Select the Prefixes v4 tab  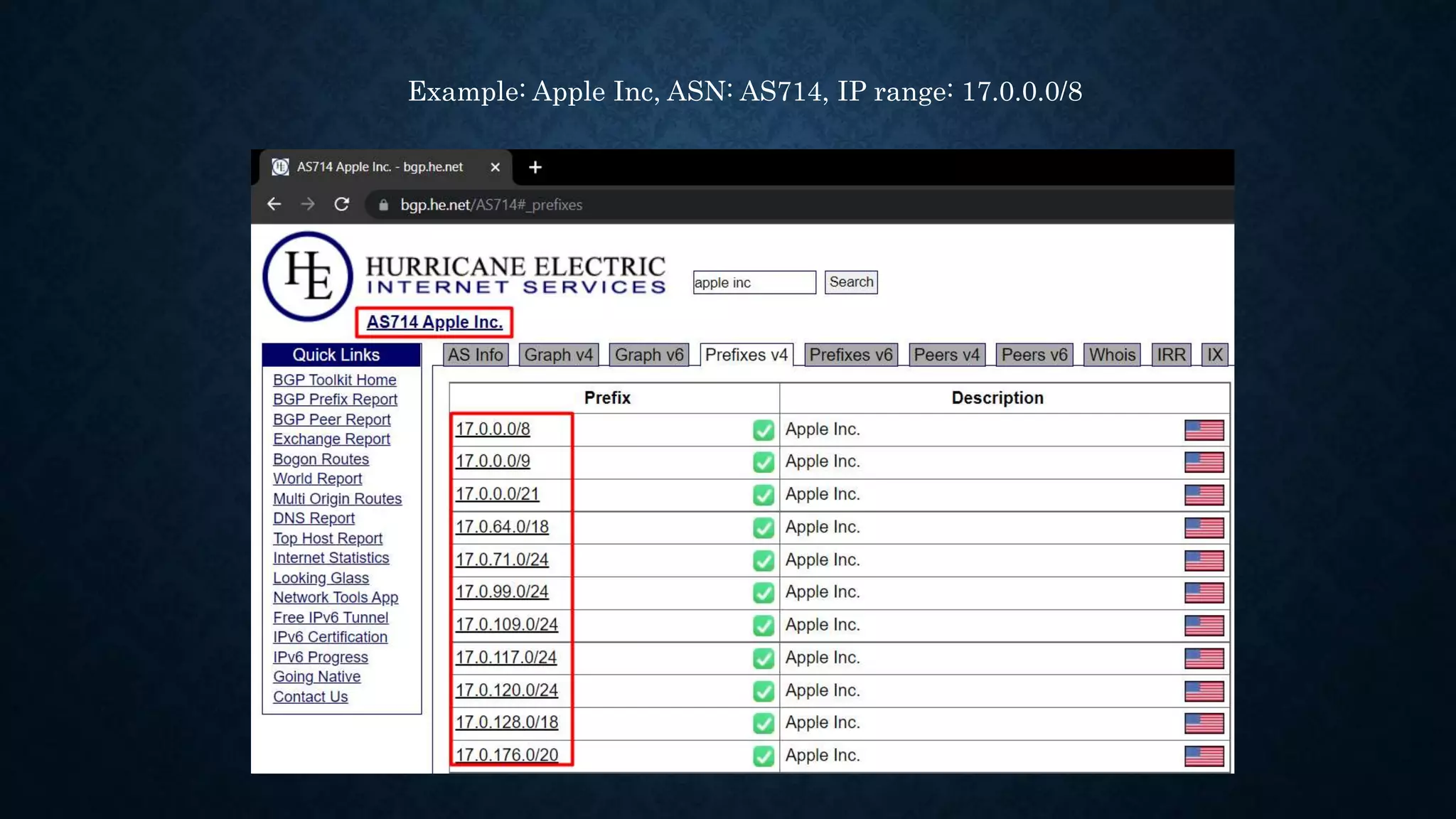click(x=746, y=355)
